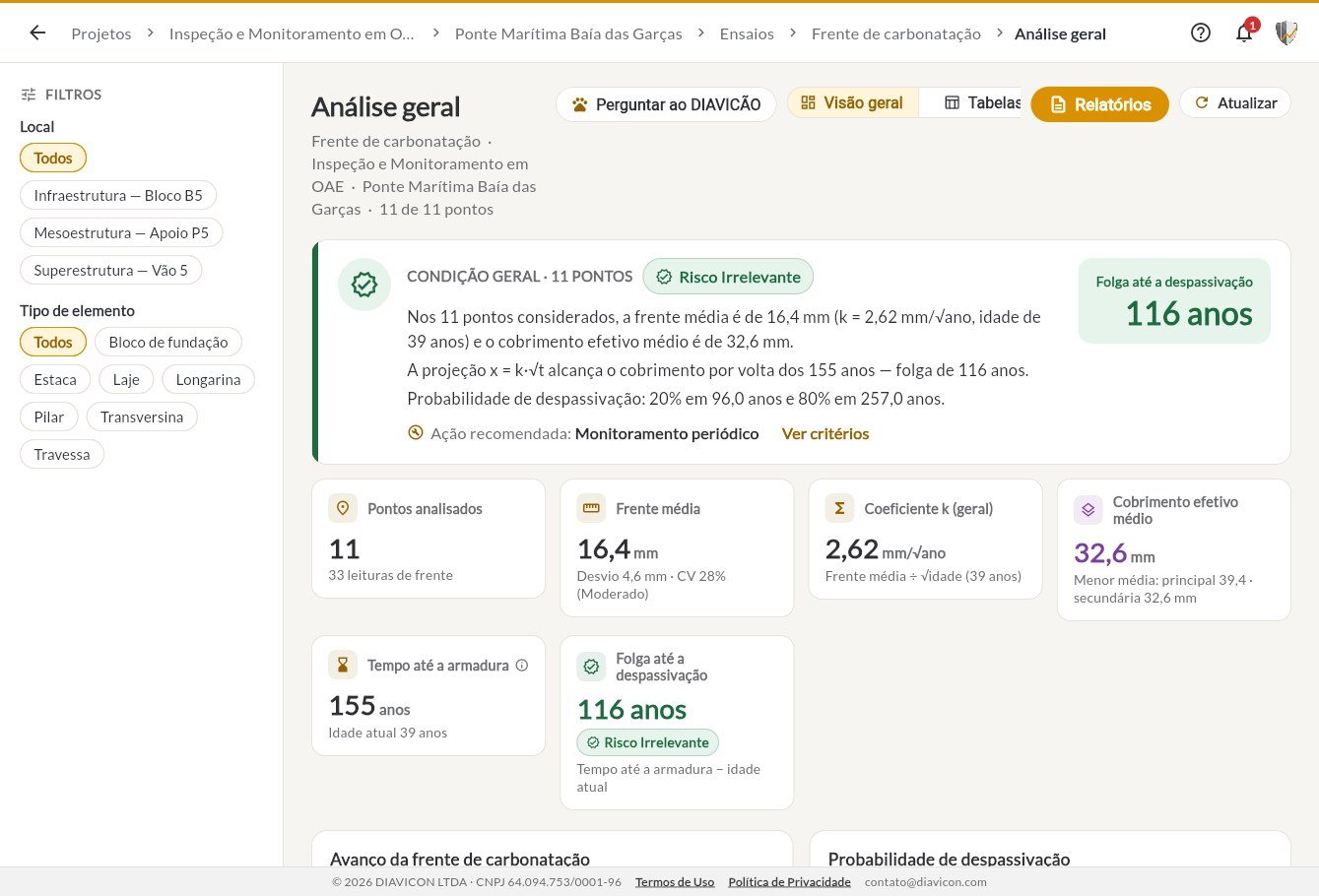Screen dimensions: 1319x896
Task: Click the large Condição geral check badge icon
Action: tap(364, 285)
